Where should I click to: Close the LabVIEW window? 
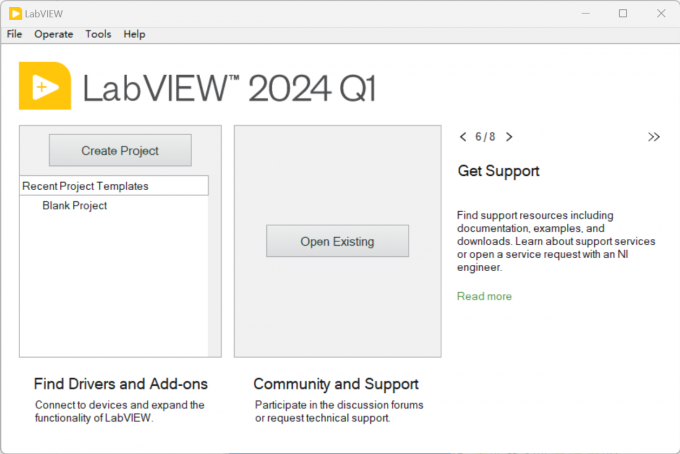coord(661,13)
